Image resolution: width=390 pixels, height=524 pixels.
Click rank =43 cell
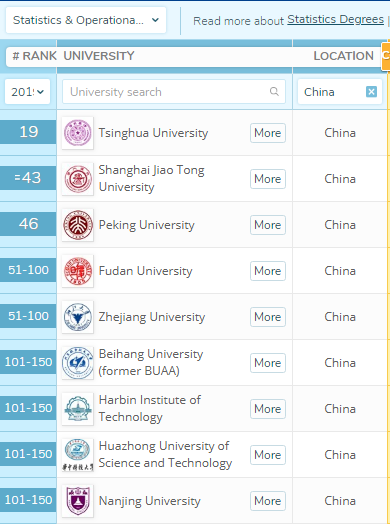pyautogui.click(x=28, y=178)
